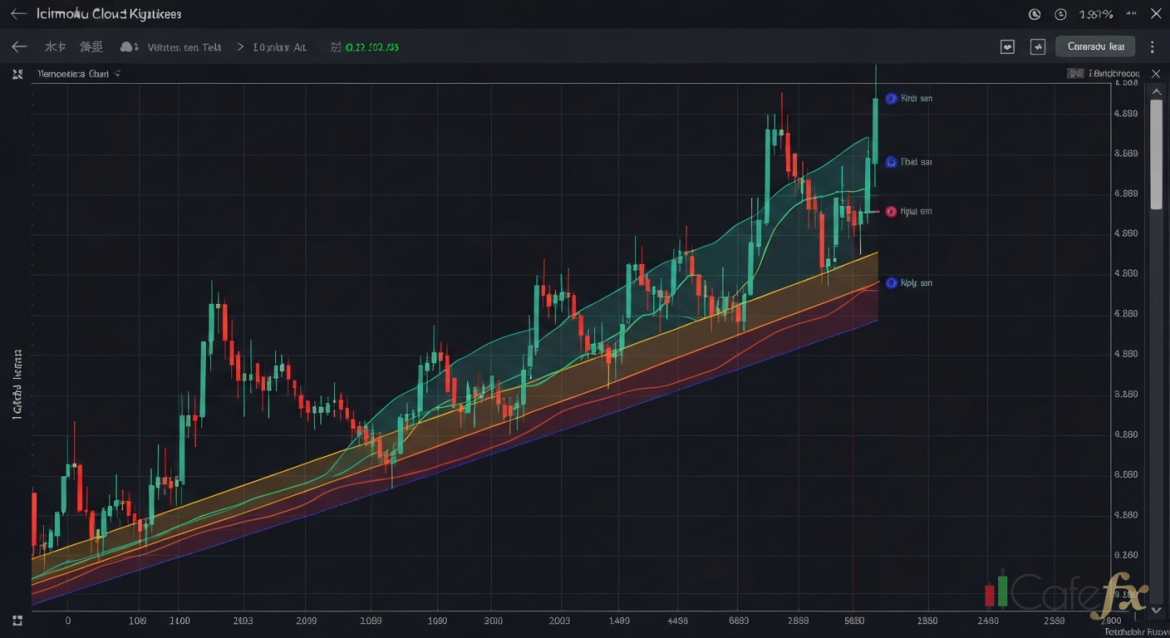
Task: Expand the chevron next to the symbol name
Action: coord(240,46)
